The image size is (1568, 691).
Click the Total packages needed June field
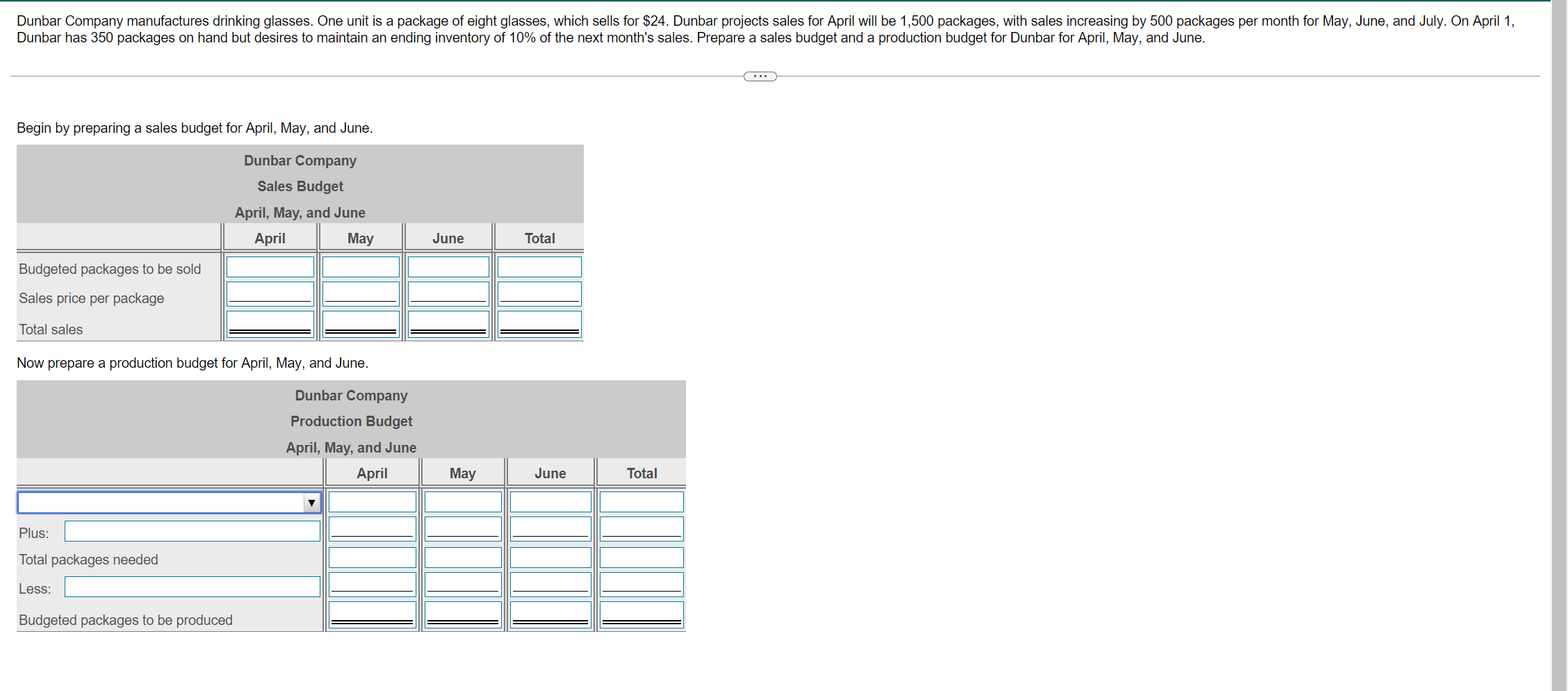tap(550, 556)
